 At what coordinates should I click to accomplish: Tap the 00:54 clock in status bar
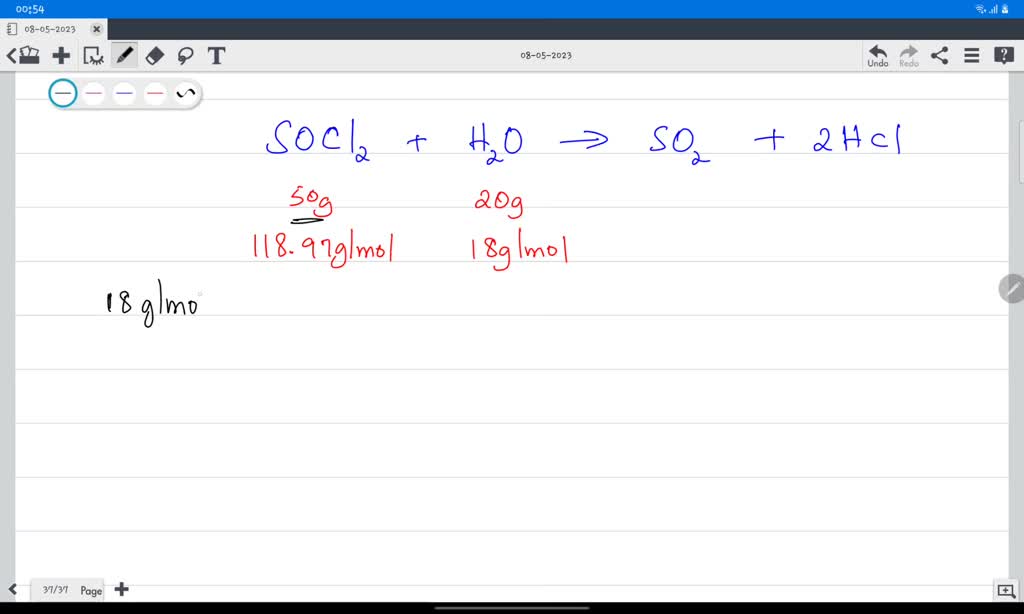pyautogui.click(x=30, y=9)
